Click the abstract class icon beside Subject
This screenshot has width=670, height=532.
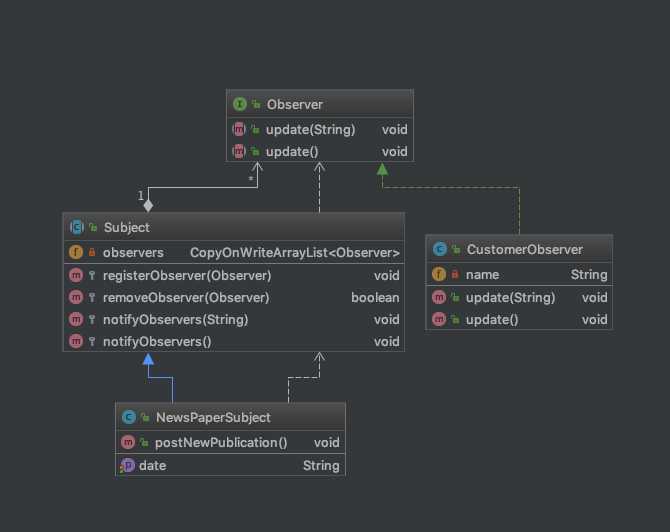77,227
